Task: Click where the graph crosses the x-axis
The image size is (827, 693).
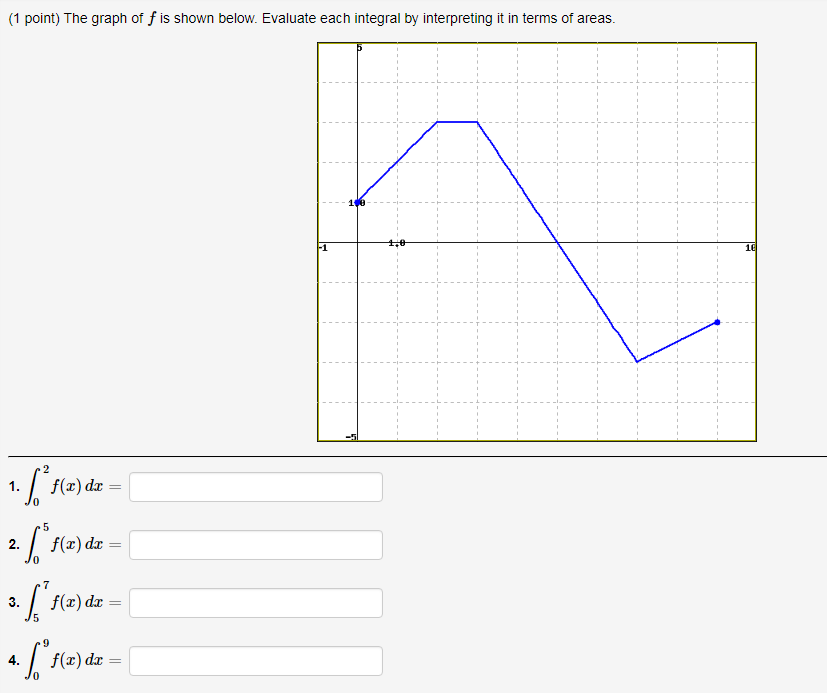Action: [557, 243]
